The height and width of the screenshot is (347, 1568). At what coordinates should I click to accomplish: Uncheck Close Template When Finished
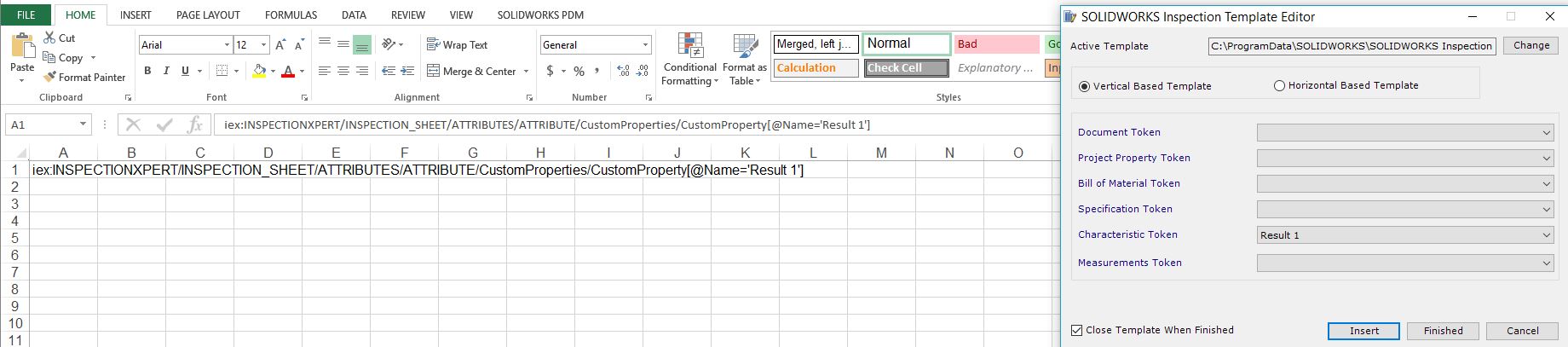coord(1077,331)
